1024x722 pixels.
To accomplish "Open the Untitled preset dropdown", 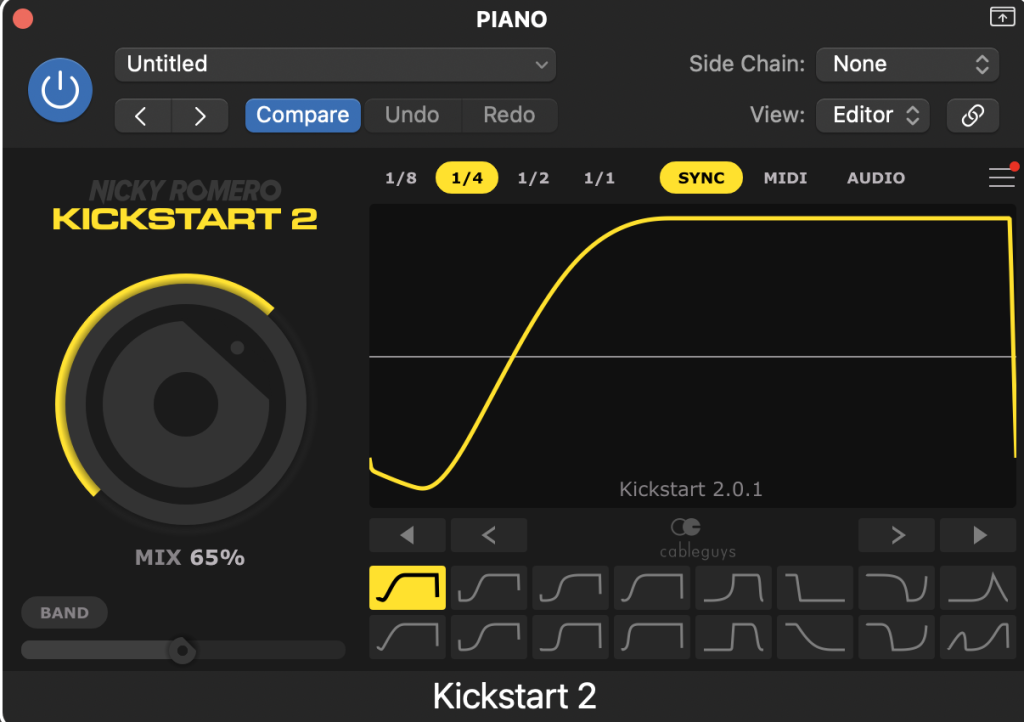I will point(335,65).
